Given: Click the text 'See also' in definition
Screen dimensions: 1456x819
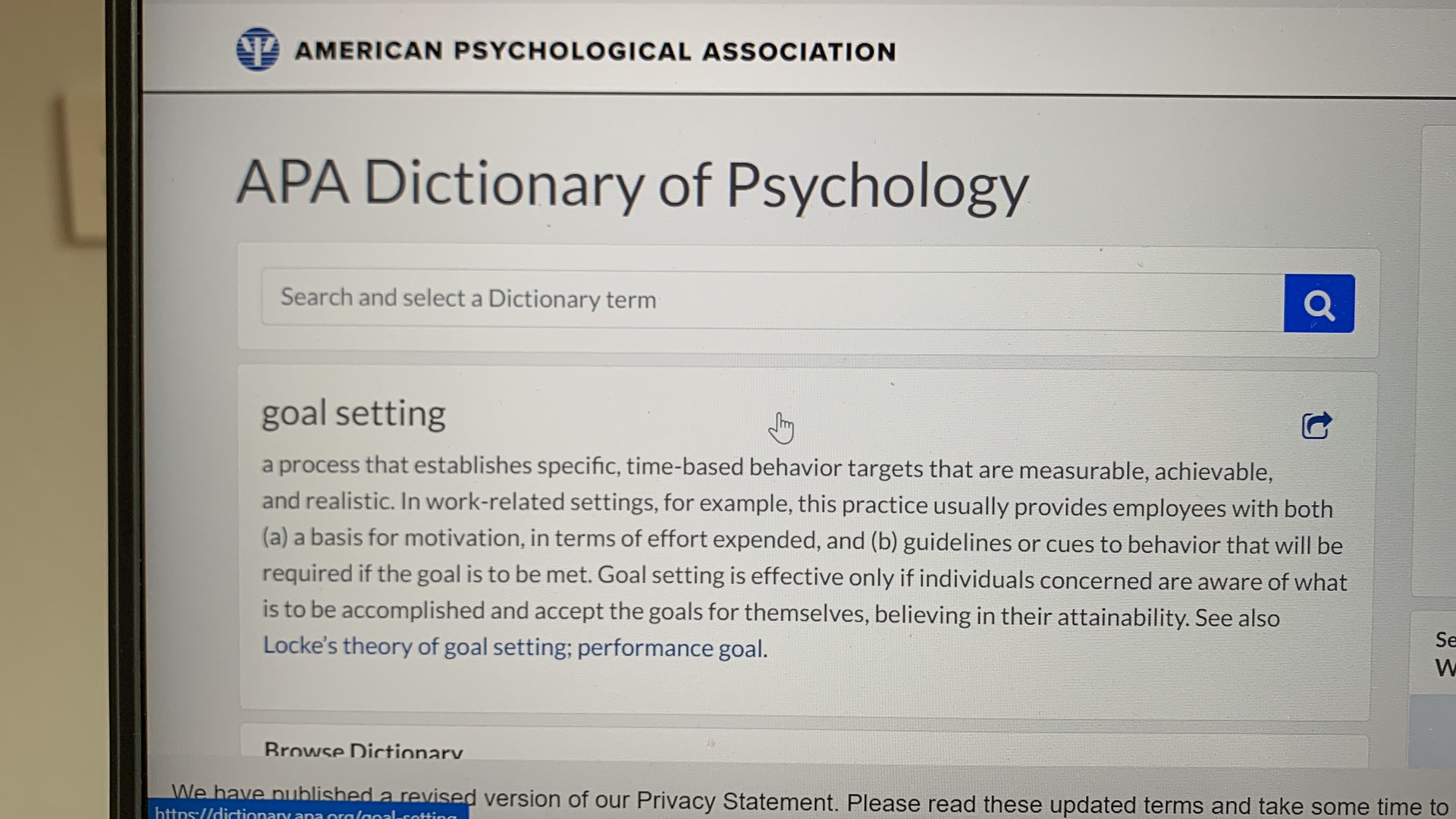Looking at the screenshot, I should click(x=1238, y=617).
